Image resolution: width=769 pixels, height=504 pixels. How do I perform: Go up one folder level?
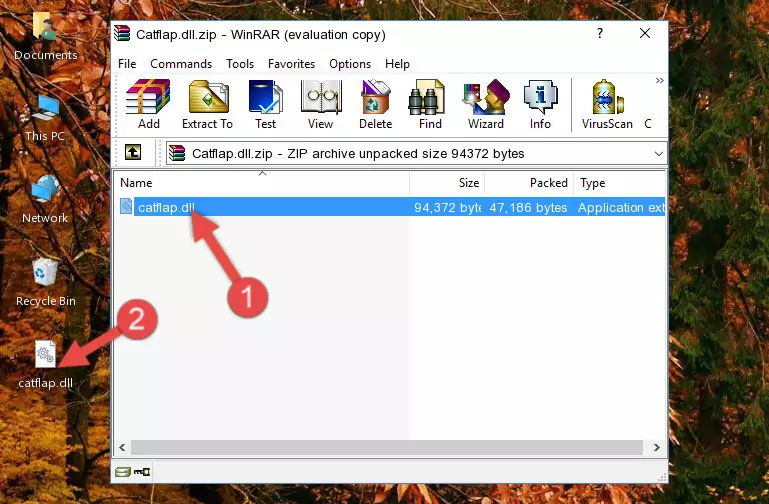(133, 152)
